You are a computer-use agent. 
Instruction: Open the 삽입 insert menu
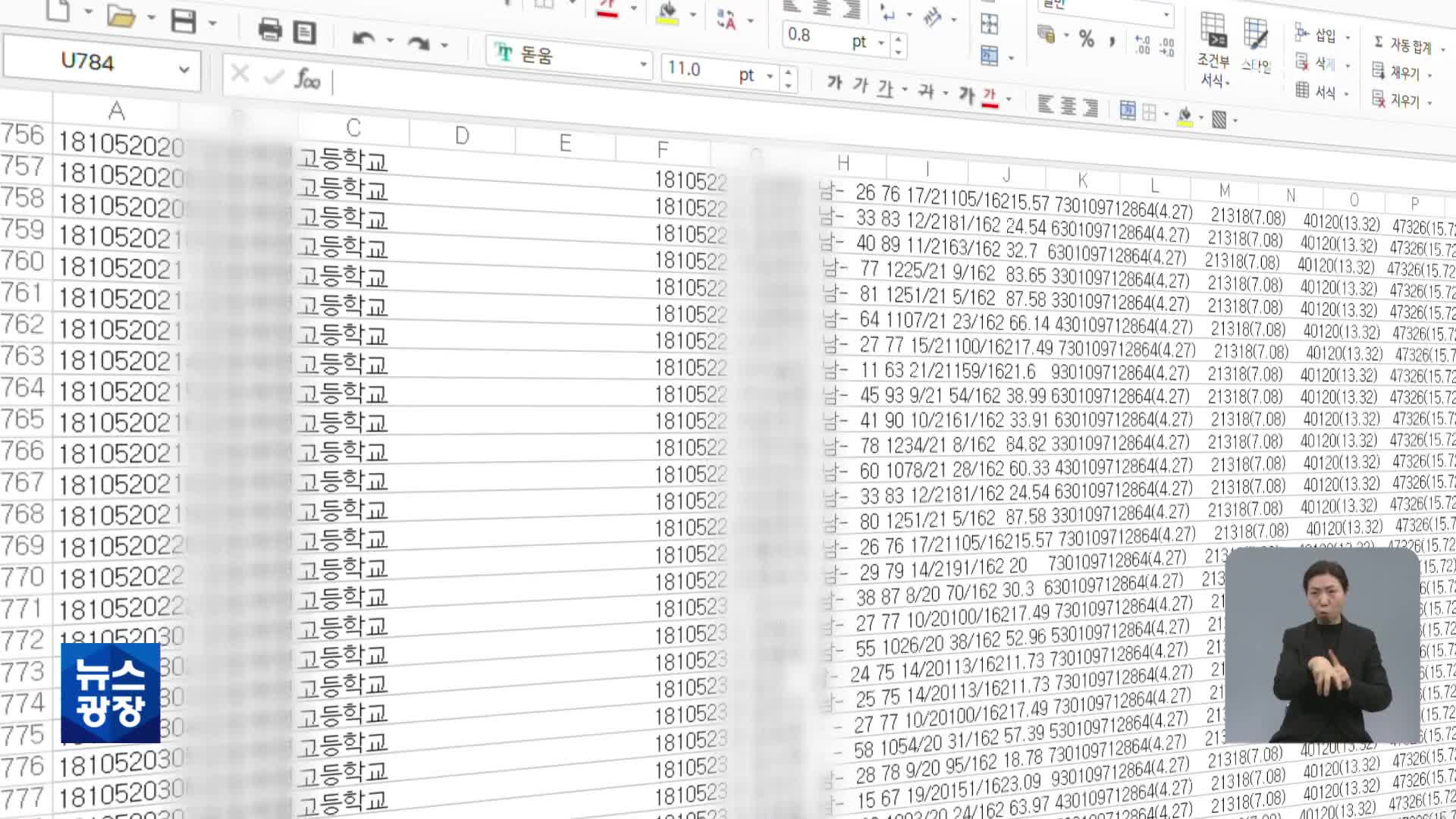pos(1322,35)
